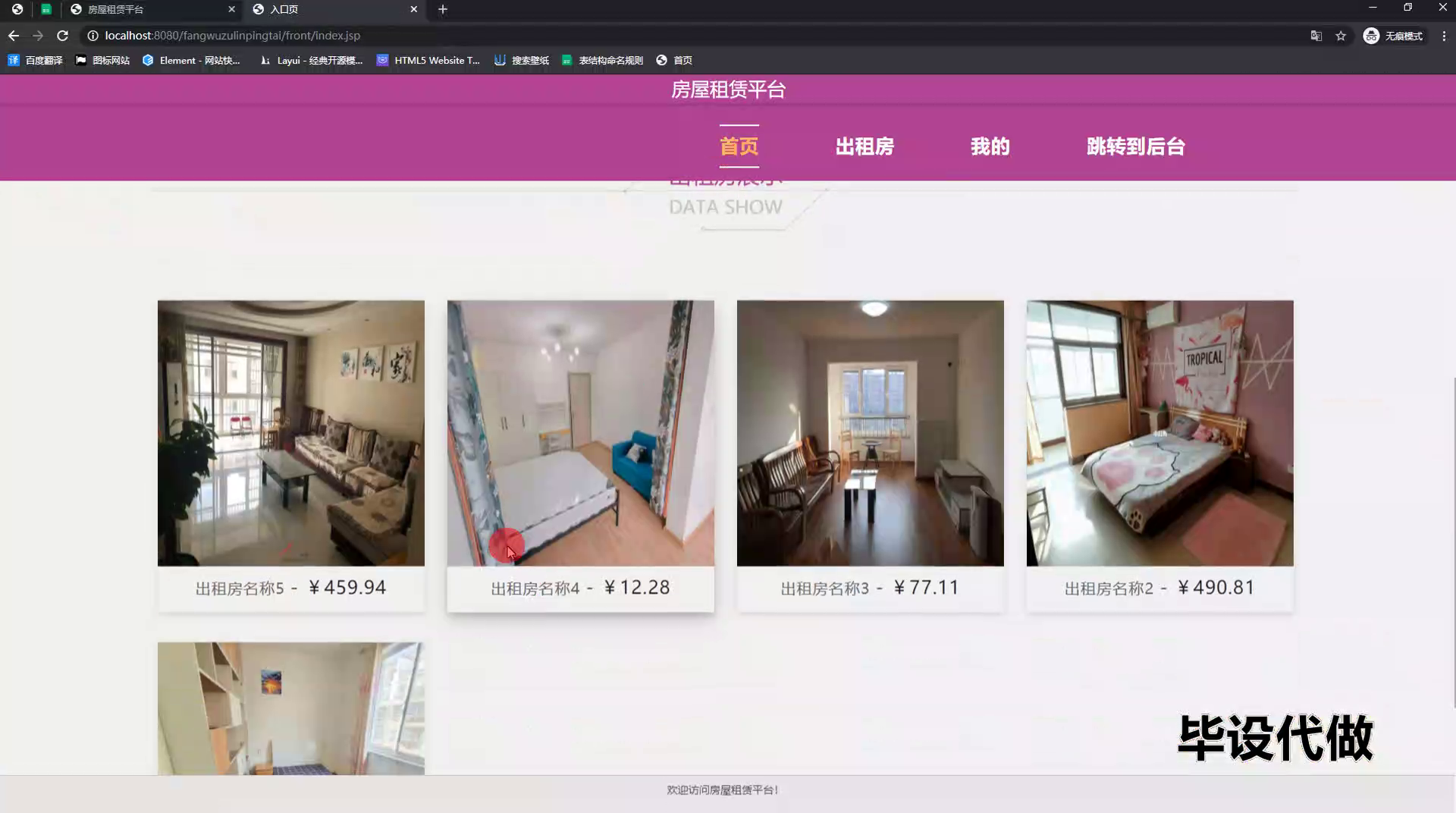Open a new tab with the plus button
The height and width of the screenshot is (813, 1456).
[x=443, y=9]
